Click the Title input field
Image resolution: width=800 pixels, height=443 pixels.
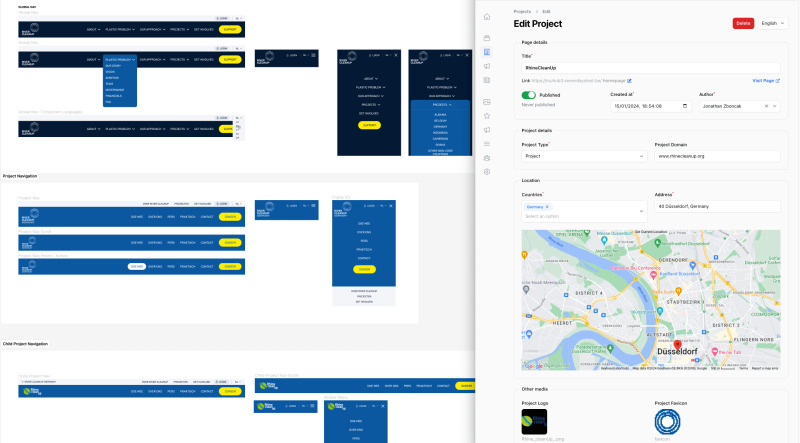point(650,67)
